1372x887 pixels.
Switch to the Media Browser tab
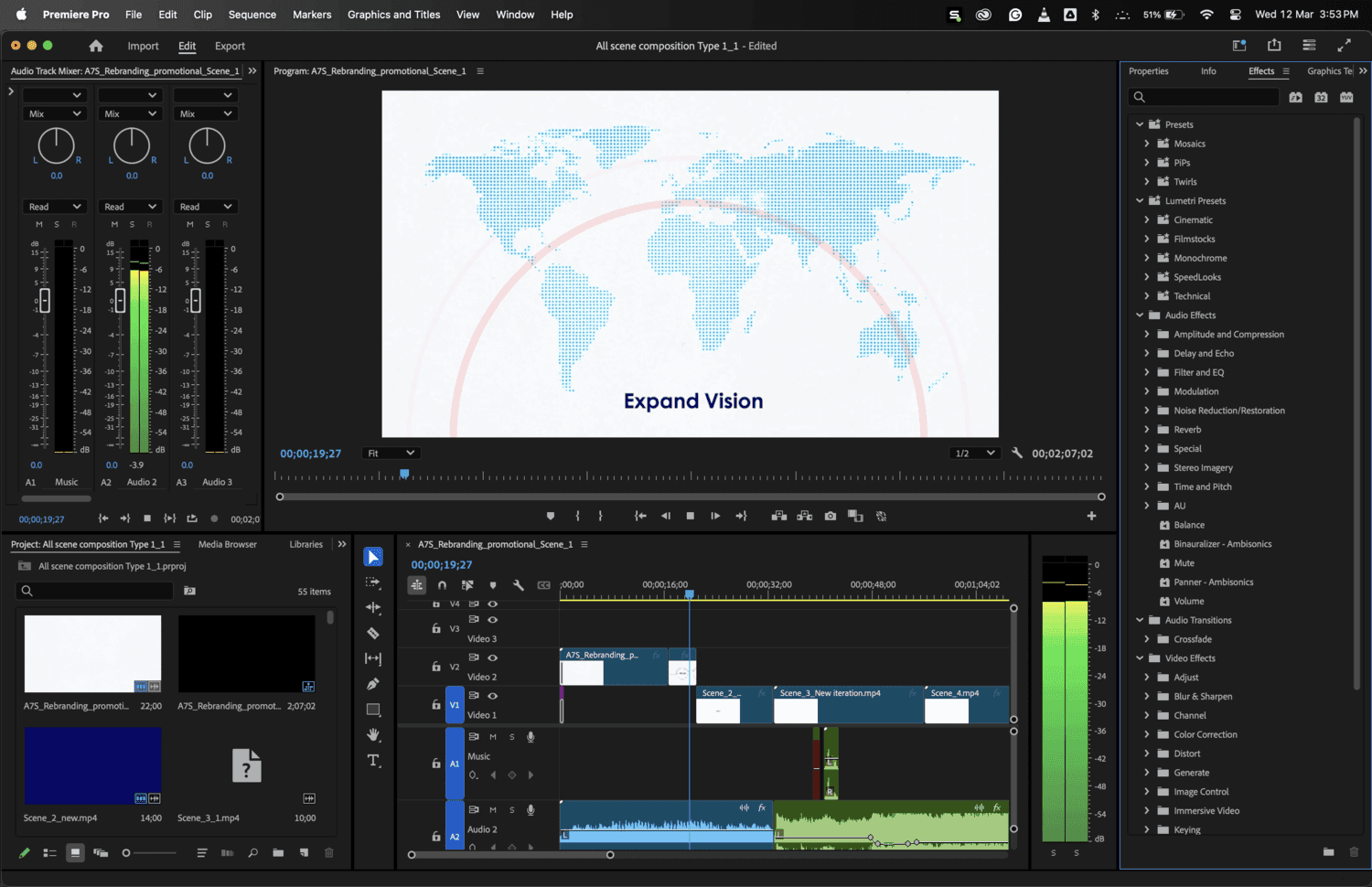pos(227,544)
